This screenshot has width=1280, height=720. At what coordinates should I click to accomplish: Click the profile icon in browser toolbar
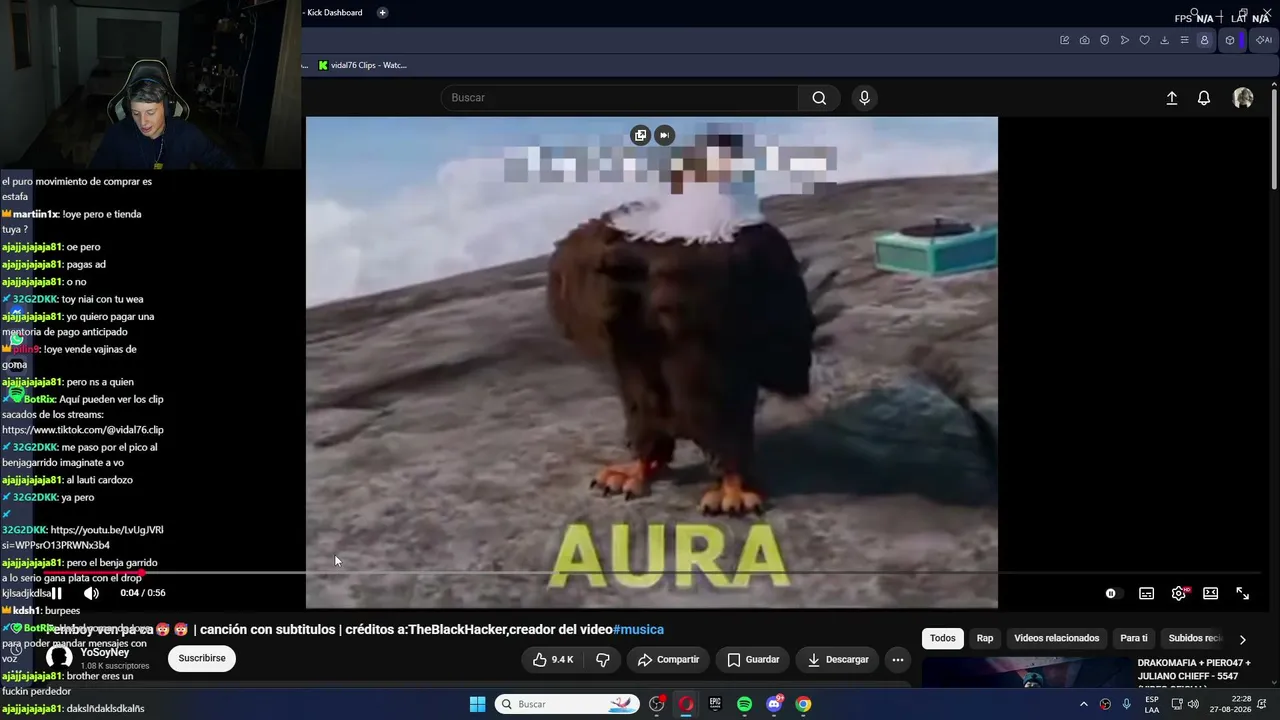click(x=1205, y=40)
